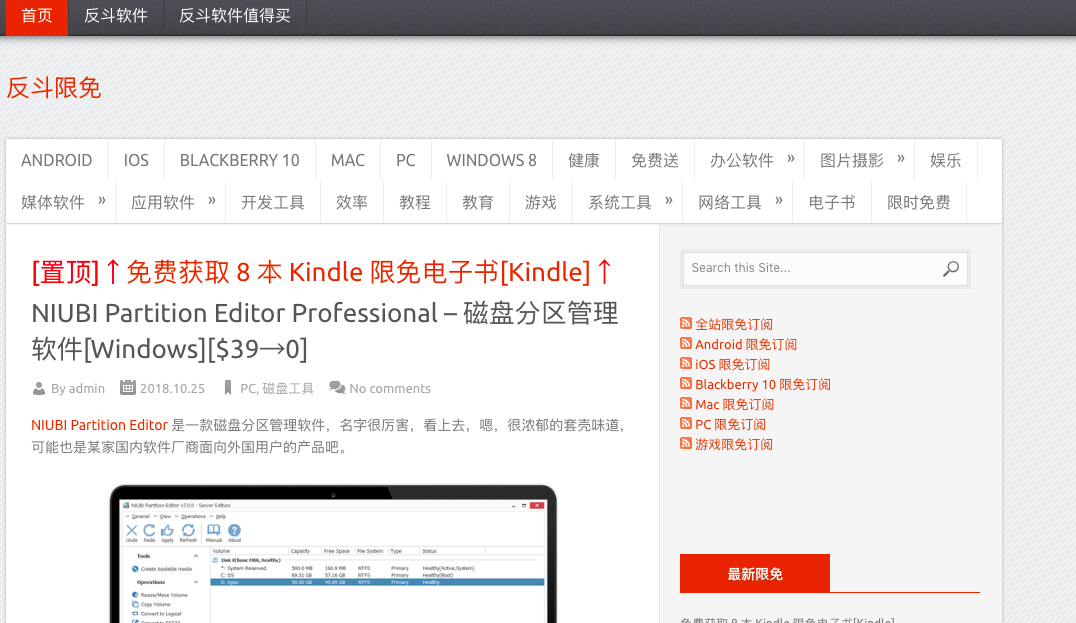Open the 健康 category
The height and width of the screenshot is (623, 1076).
click(x=584, y=161)
